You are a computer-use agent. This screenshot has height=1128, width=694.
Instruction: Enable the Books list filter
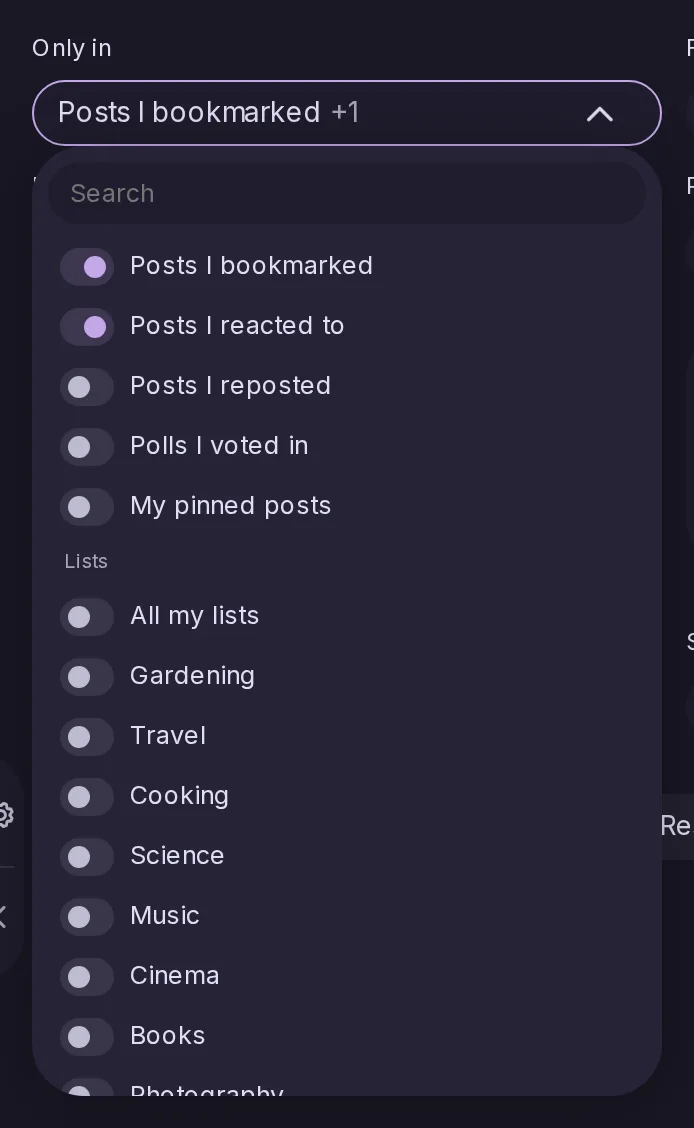click(87, 1037)
